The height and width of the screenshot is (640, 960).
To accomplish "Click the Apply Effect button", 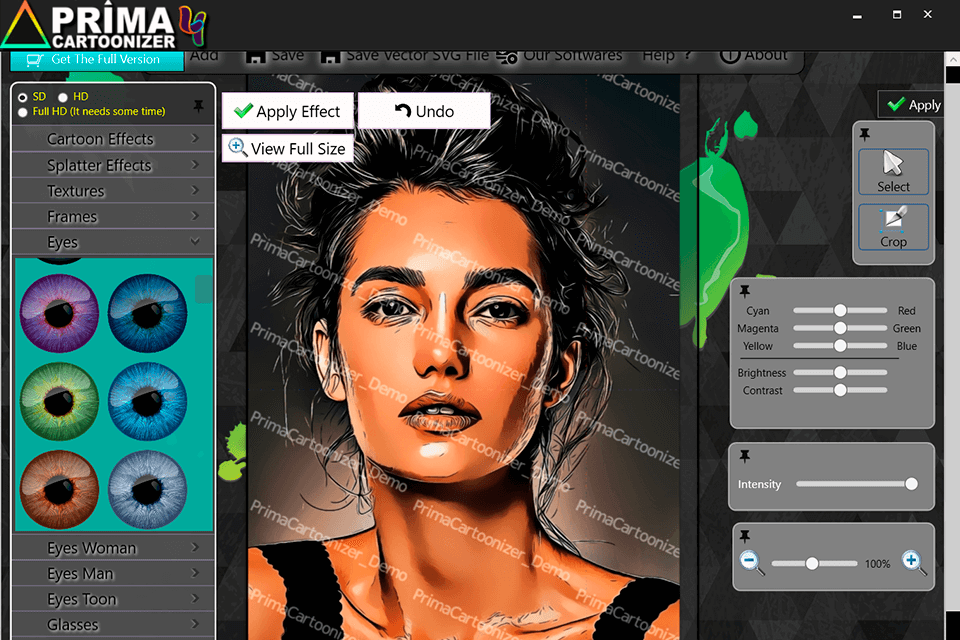I will [x=287, y=111].
